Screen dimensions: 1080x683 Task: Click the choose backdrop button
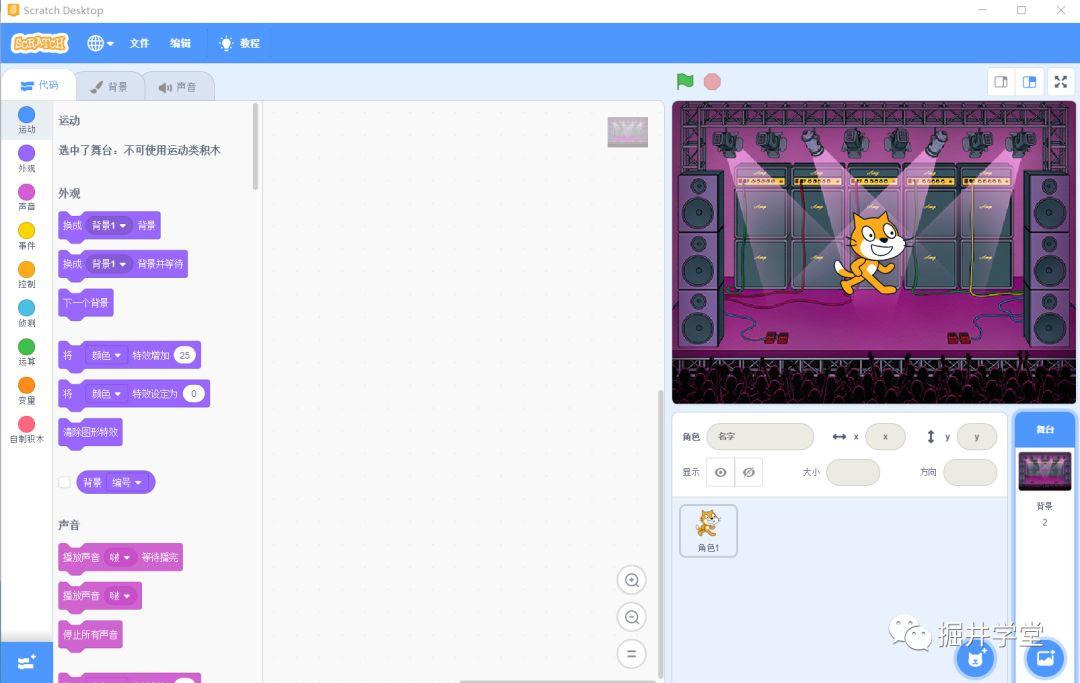pyautogui.click(x=1045, y=659)
